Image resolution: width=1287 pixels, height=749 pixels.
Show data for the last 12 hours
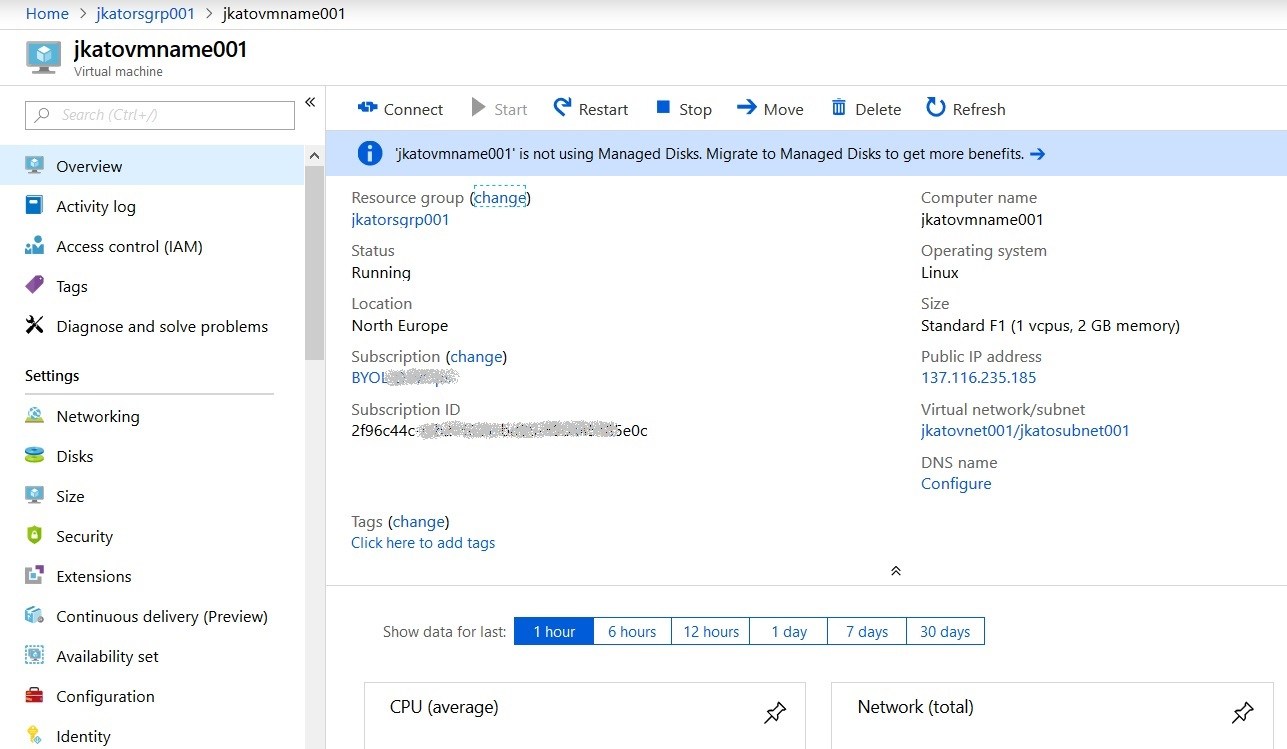pyautogui.click(x=711, y=631)
